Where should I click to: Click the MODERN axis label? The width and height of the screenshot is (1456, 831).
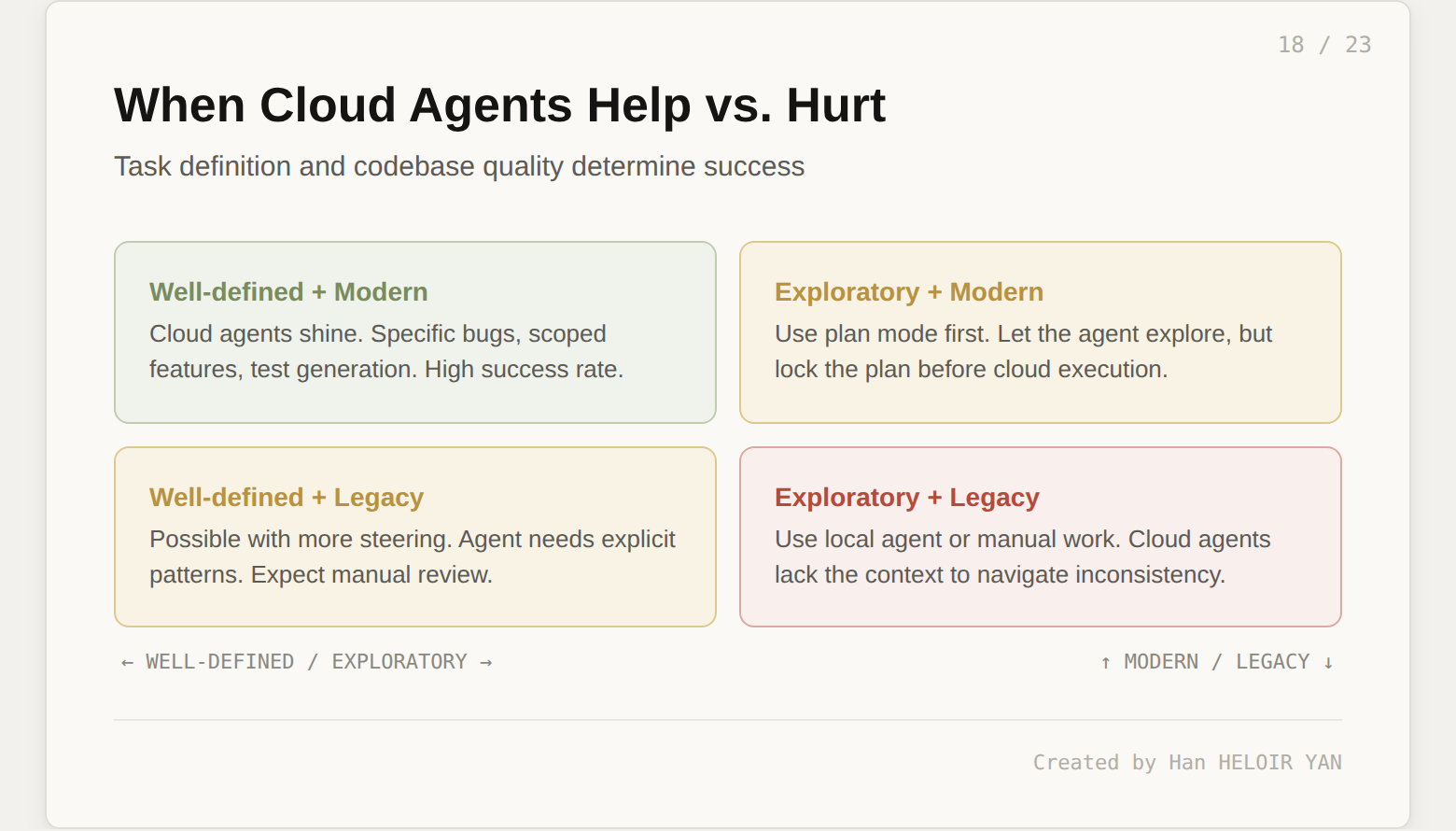coord(1161,662)
